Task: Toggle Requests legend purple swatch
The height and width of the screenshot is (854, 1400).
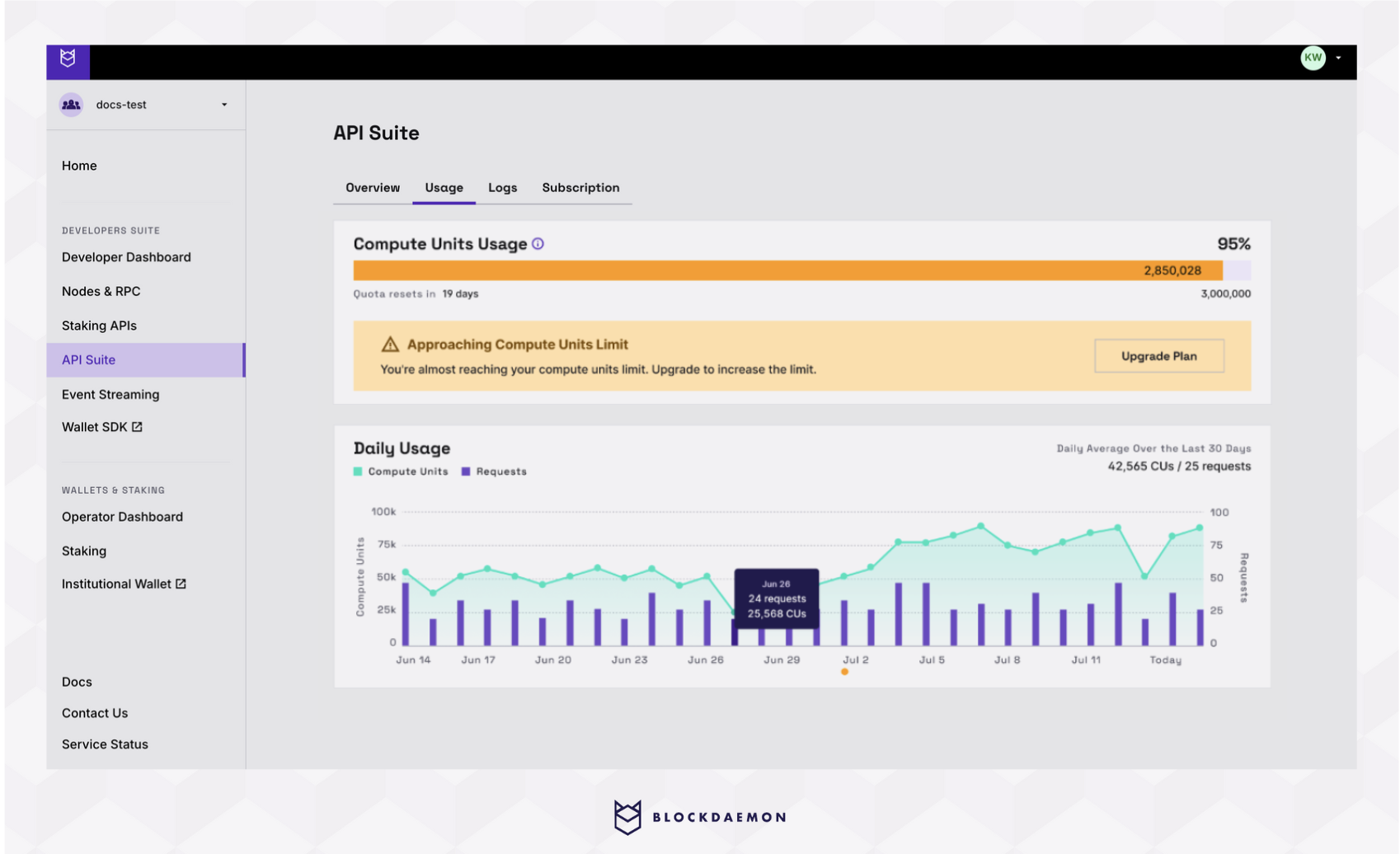Action: 466,472
